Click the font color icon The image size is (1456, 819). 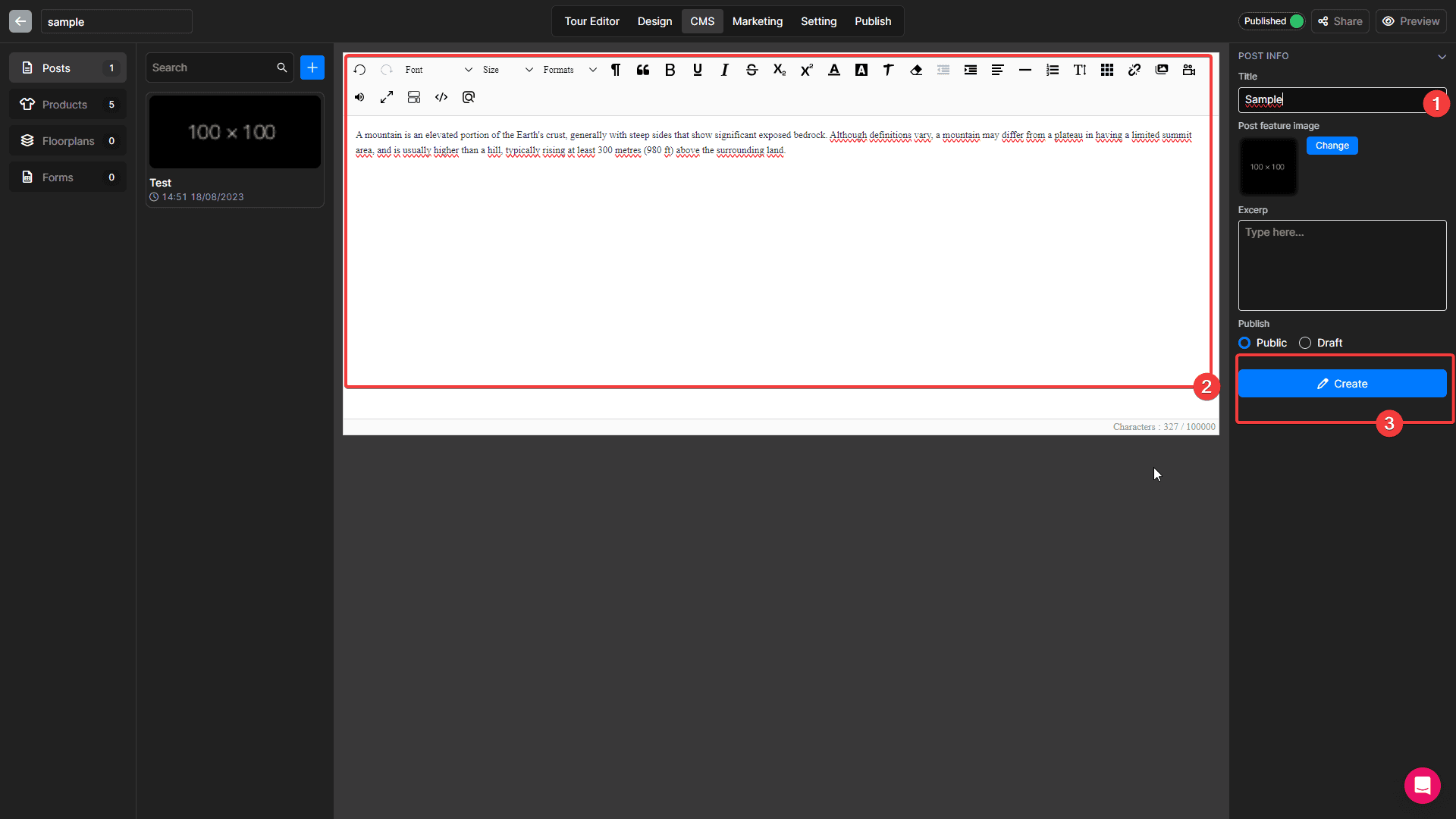tap(833, 70)
